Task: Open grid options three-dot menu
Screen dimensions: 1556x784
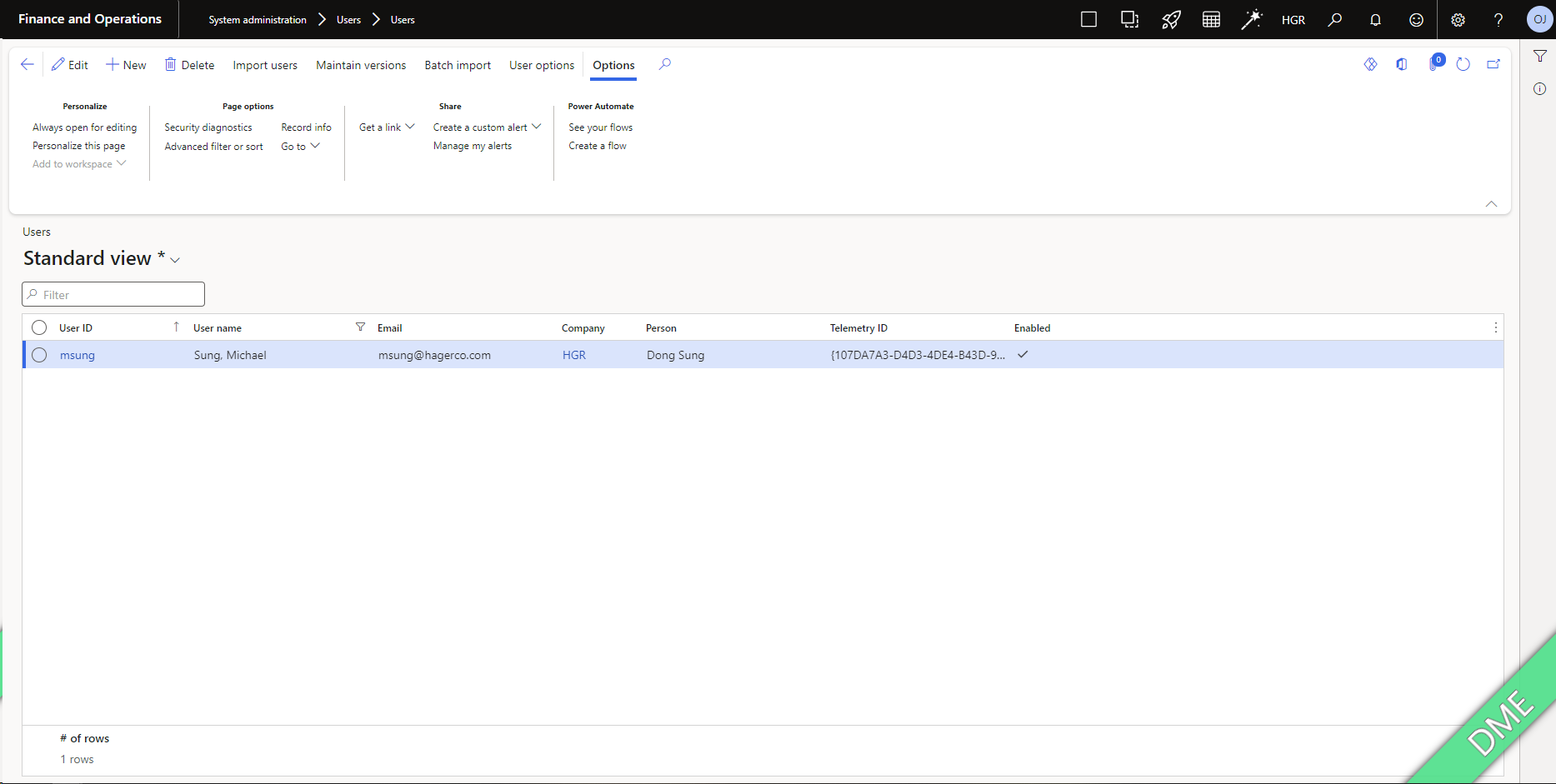Action: click(1496, 327)
